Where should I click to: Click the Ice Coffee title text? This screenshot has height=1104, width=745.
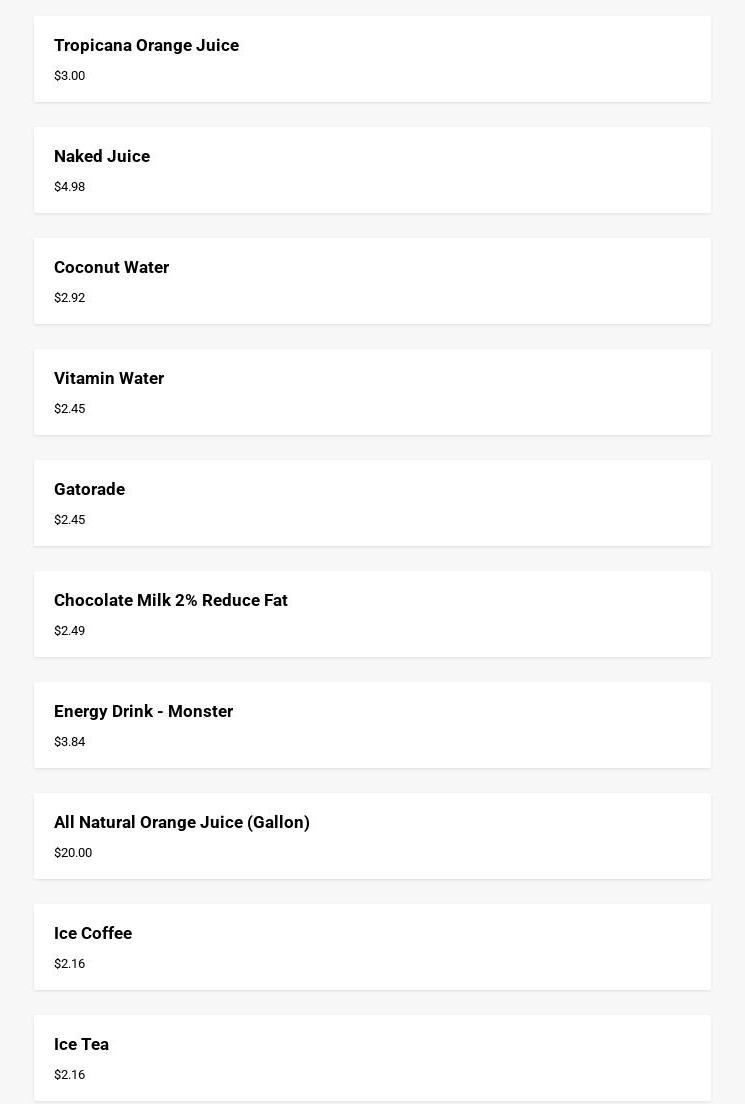93,933
